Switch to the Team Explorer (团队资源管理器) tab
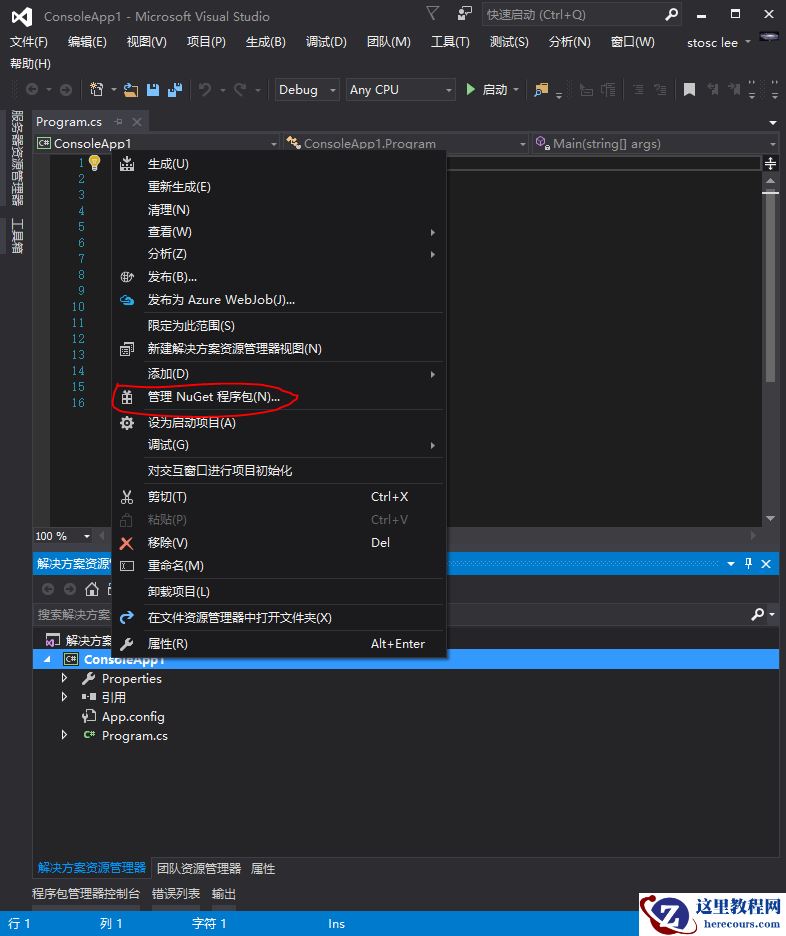The width and height of the screenshot is (786, 936). click(x=199, y=868)
